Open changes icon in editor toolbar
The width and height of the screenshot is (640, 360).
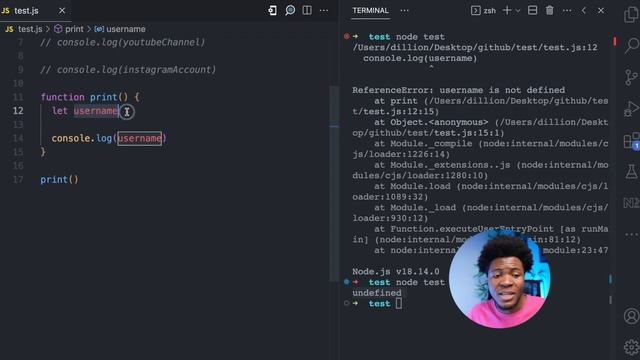[272, 11]
